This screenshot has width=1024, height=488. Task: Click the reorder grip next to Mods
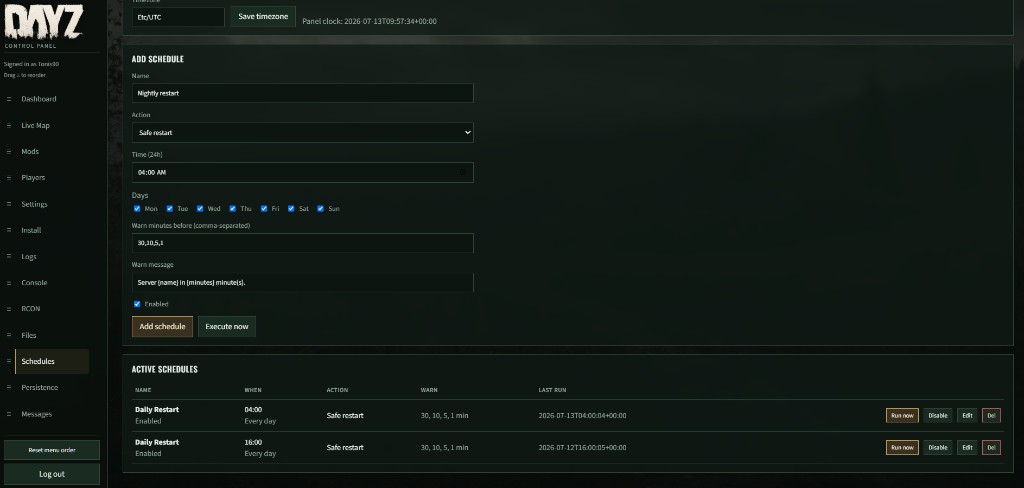(x=9, y=152)
